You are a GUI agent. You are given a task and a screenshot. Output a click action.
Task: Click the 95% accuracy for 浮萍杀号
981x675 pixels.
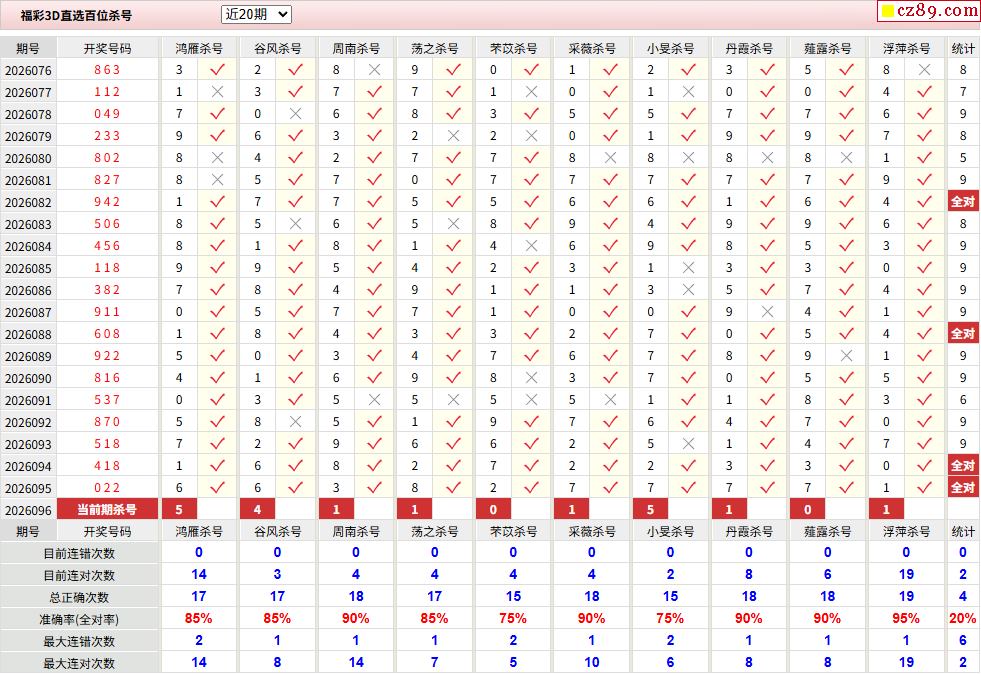pyautogui.click(x=906, y=619)
